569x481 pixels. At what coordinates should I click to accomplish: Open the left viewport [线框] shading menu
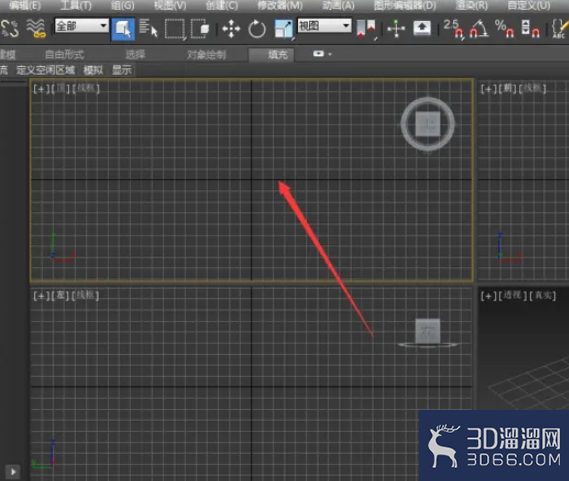click(x=85, y=295)
